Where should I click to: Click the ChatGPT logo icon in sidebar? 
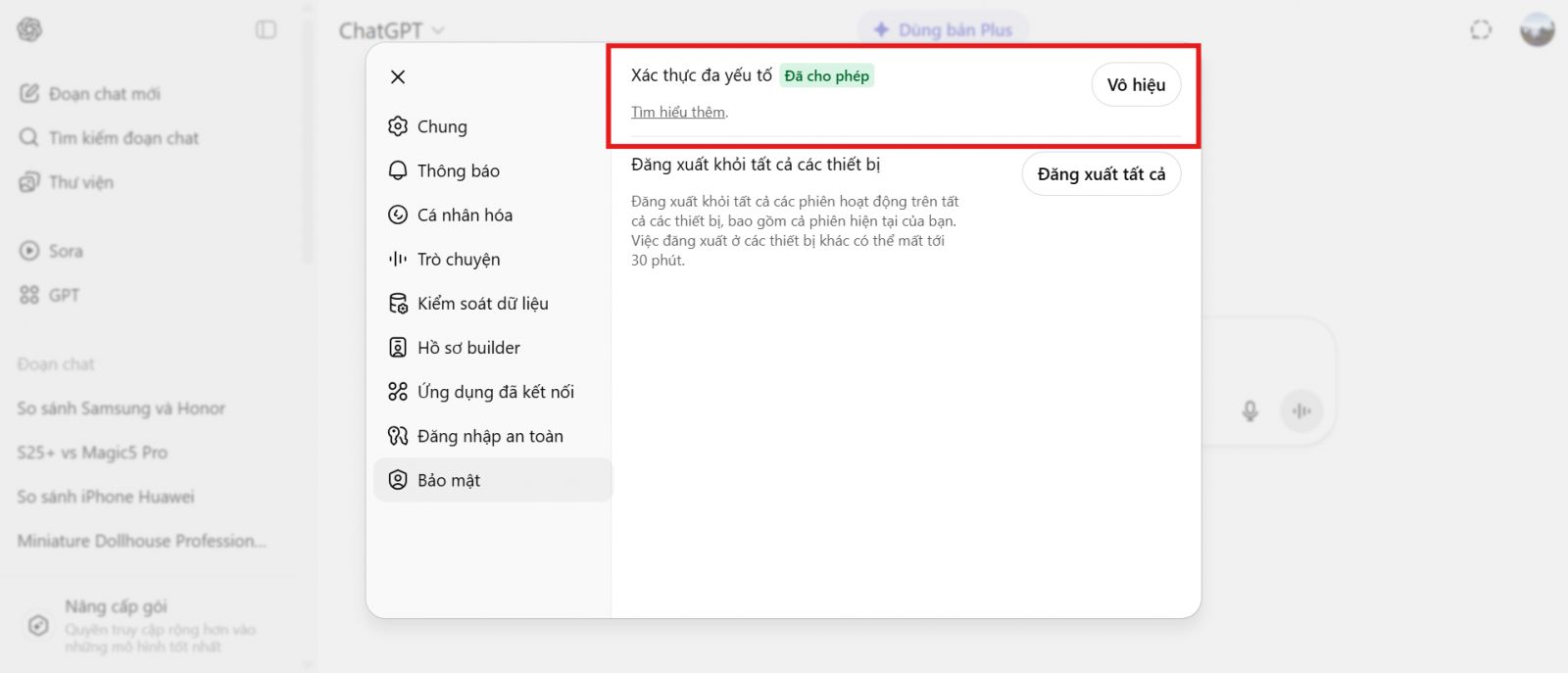tap(29, 29)
